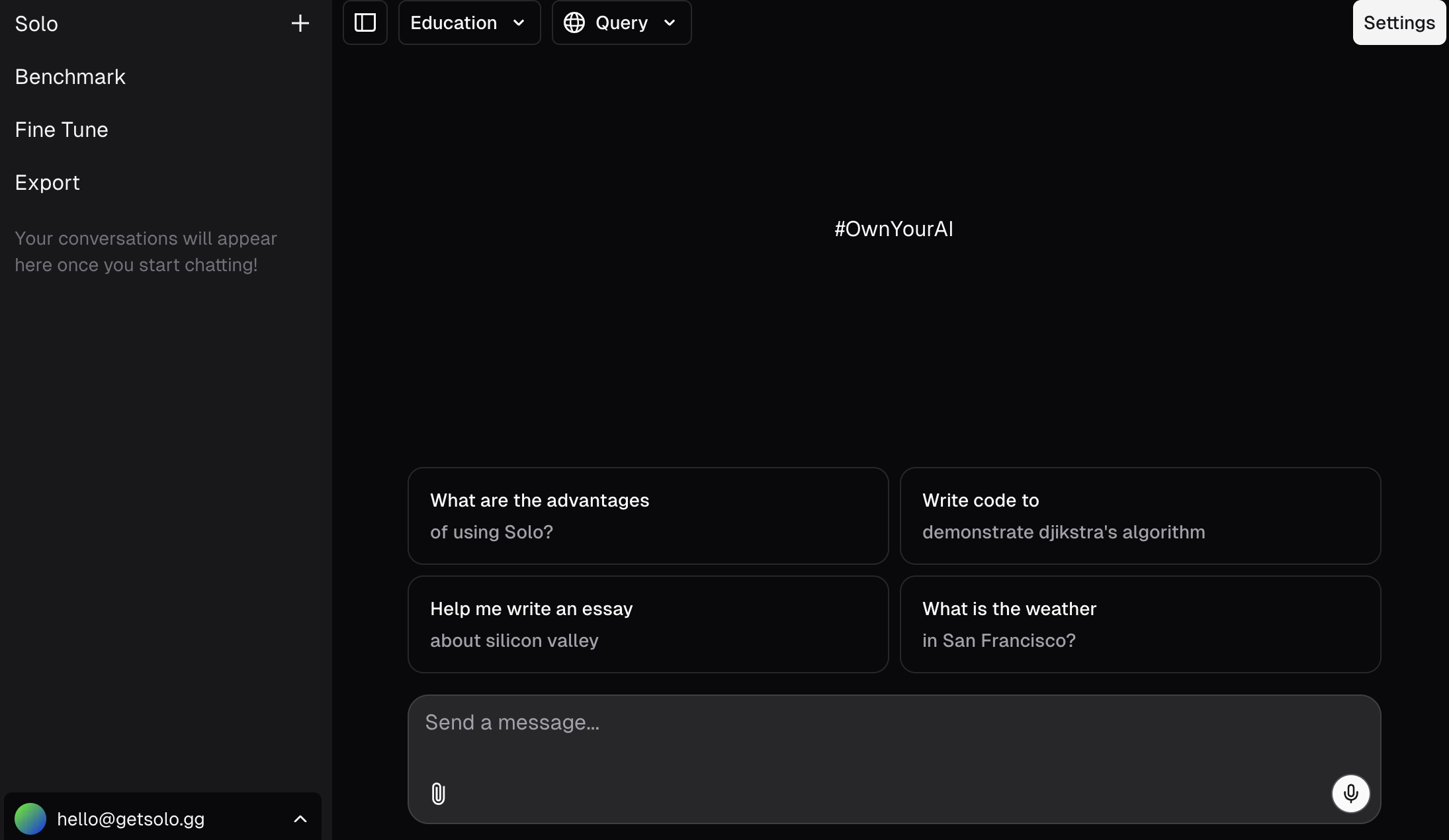The height and width of the screenshot is (840, 1449).
Task: Start voice input with the microphone button
Action: (1350, 793)
